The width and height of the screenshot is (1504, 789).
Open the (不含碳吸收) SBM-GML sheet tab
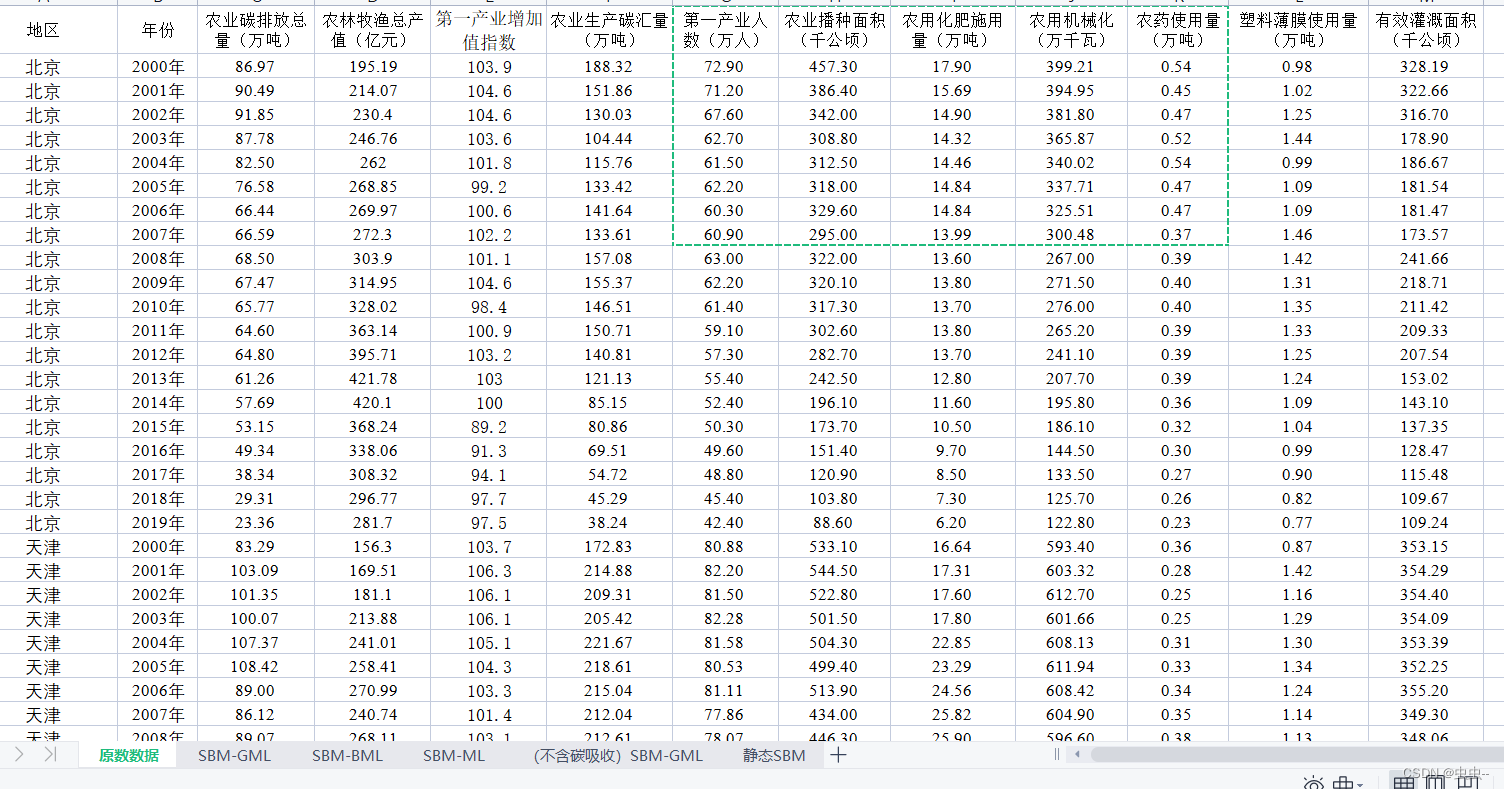pos(618,755)
